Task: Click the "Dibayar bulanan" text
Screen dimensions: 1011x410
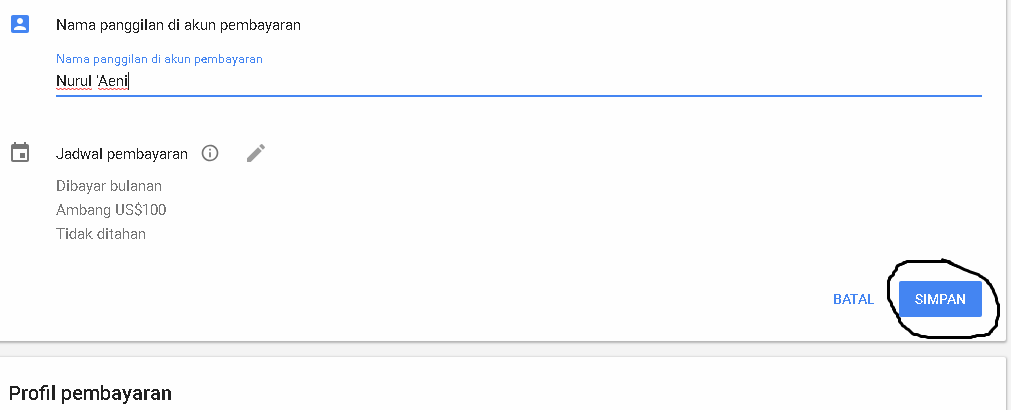Action: 109,186
